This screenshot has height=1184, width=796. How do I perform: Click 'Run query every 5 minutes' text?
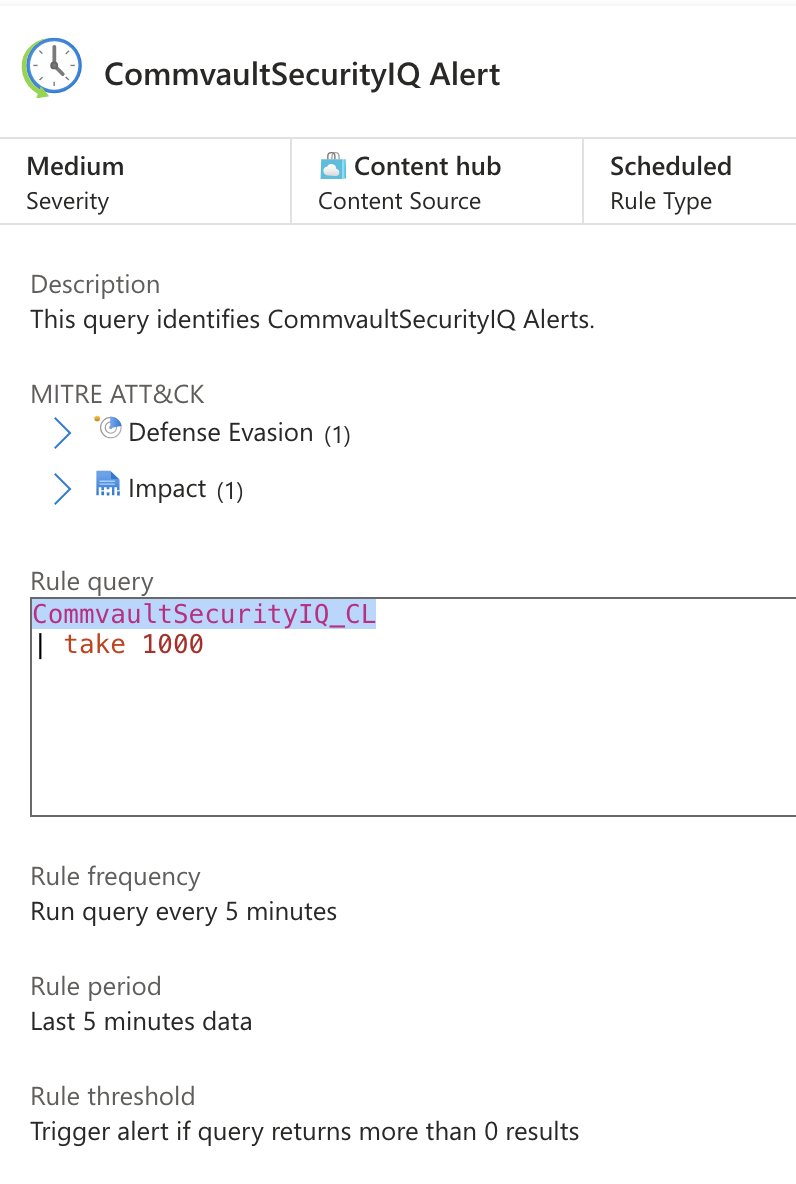click(x=184, y=912)
